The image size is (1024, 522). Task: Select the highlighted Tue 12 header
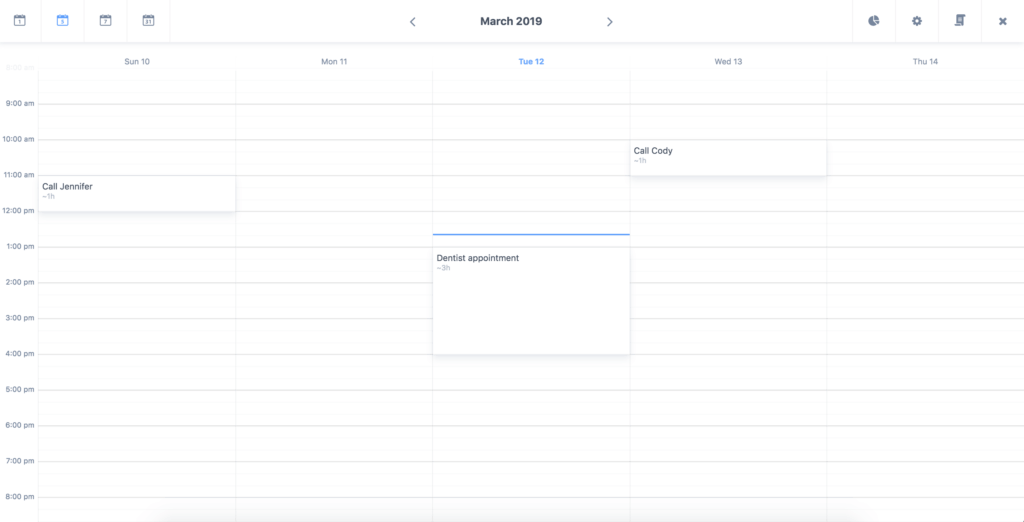531,62
